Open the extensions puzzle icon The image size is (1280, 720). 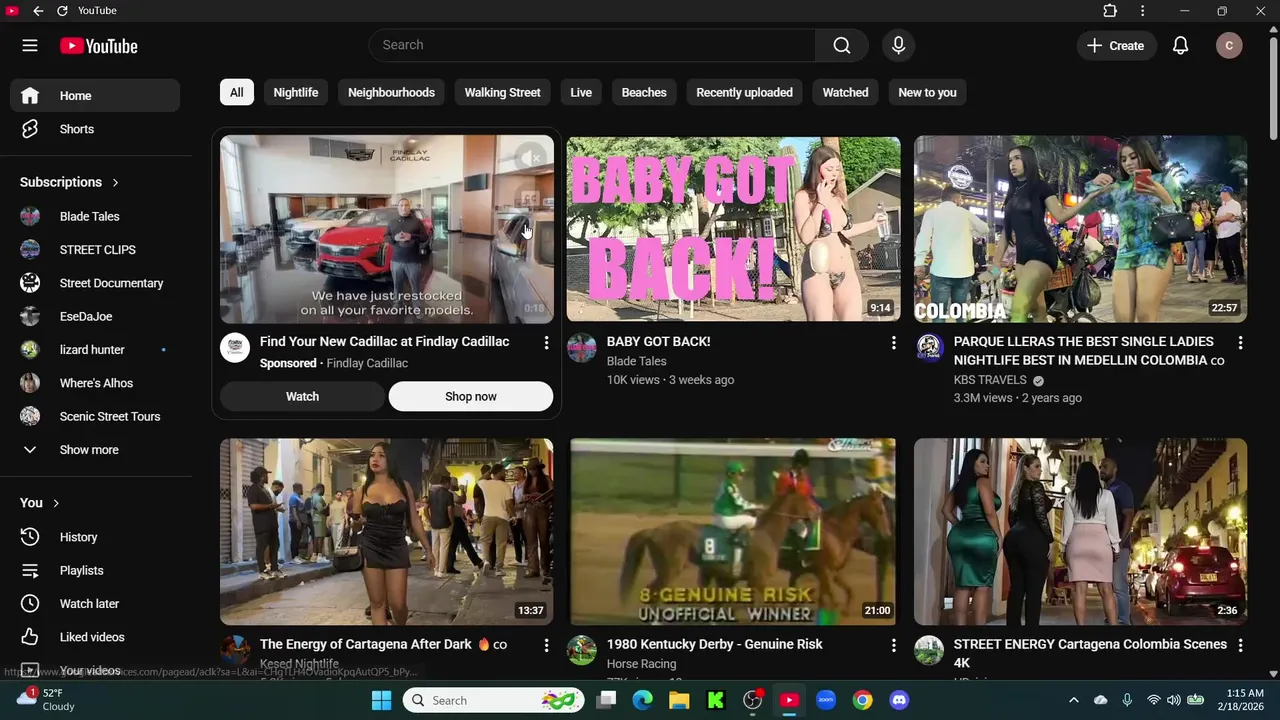pyautogui.click(x=1110, y=11)
